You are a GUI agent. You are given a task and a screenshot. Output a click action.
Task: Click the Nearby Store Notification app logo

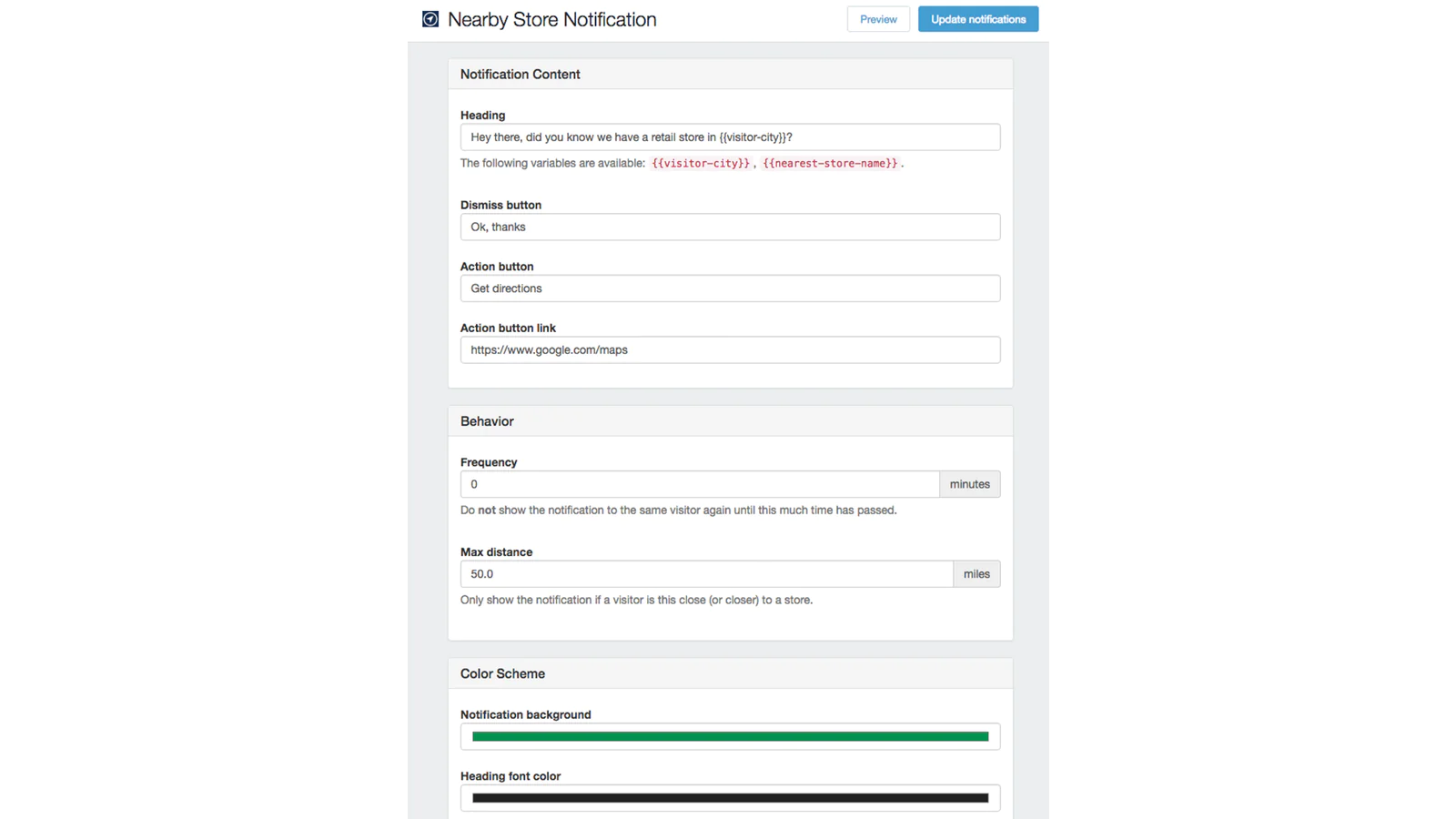click(430, 19)
